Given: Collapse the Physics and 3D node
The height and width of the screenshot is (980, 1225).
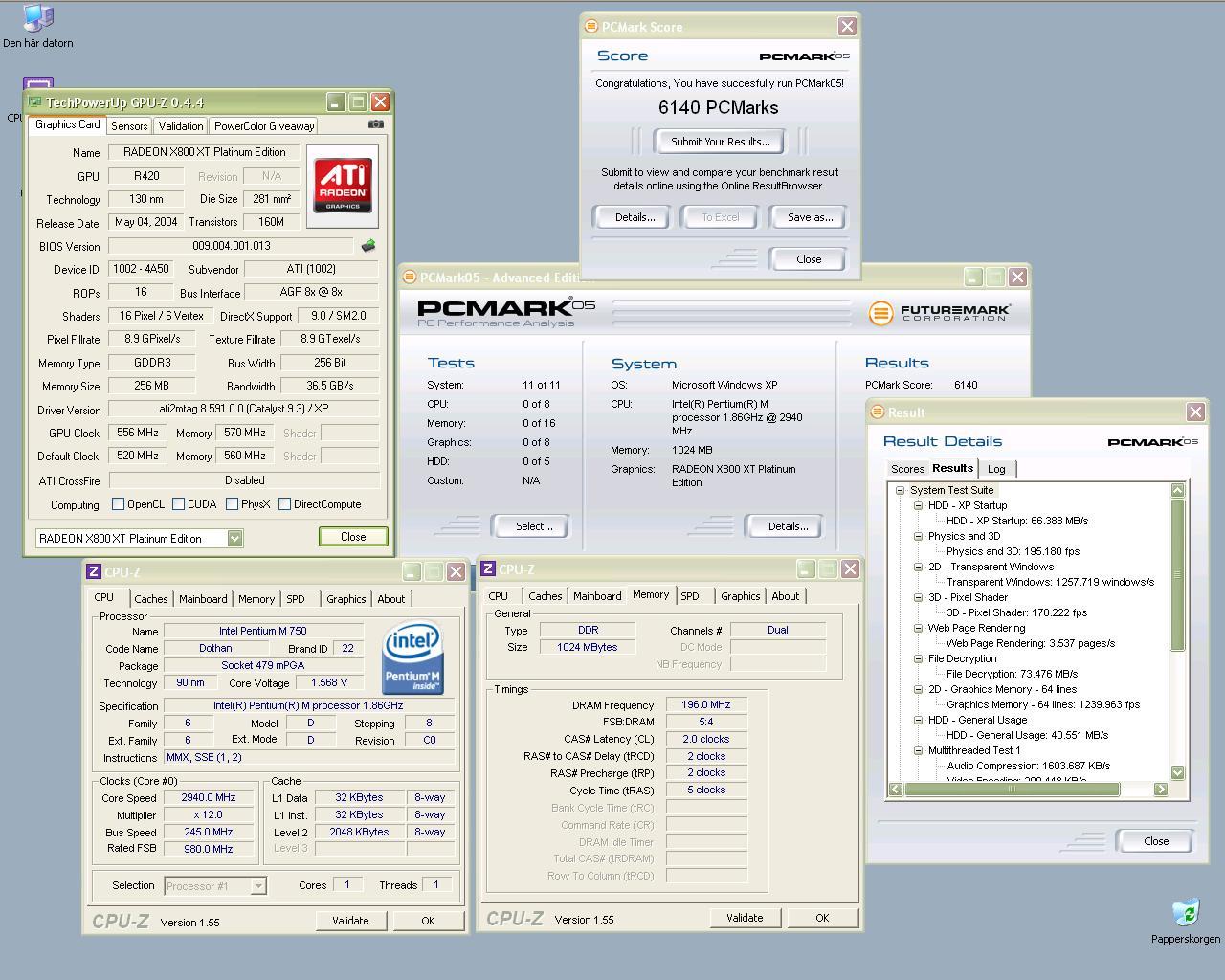Looking at the screenshot, I should 917,536.
